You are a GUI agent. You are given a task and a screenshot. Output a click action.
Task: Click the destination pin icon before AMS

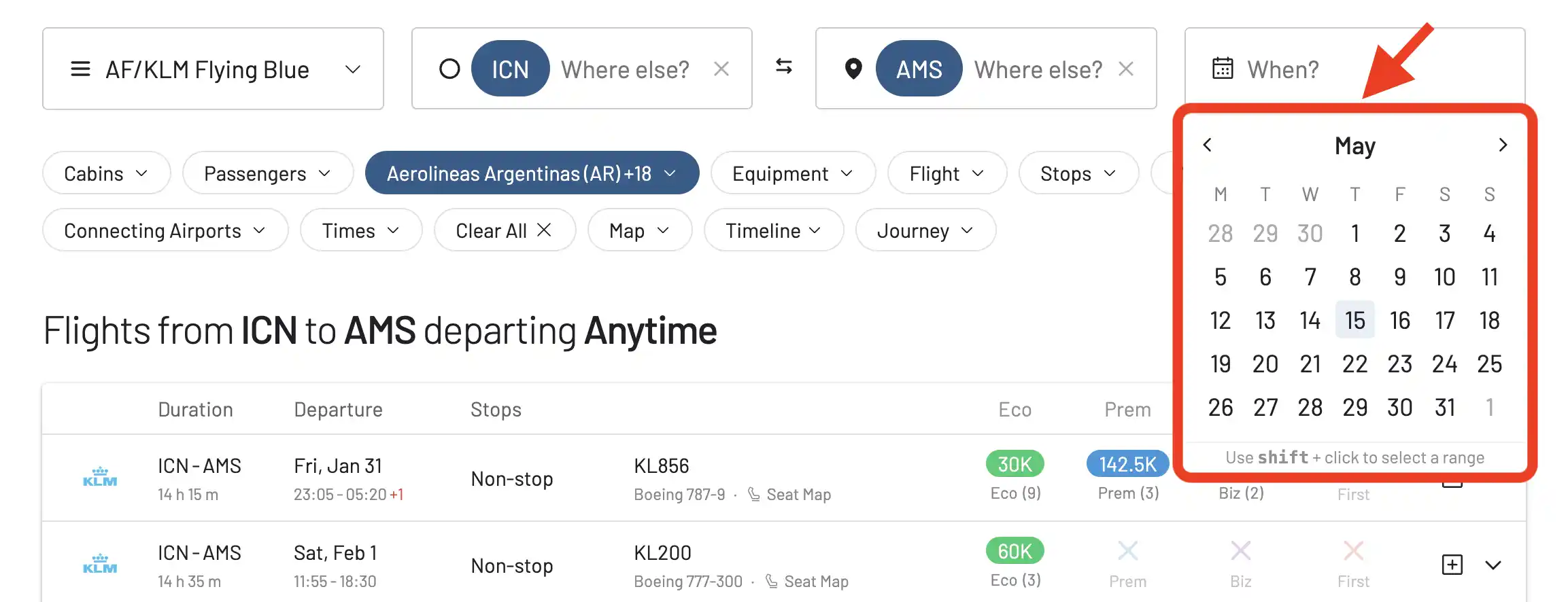click(853, 69)
